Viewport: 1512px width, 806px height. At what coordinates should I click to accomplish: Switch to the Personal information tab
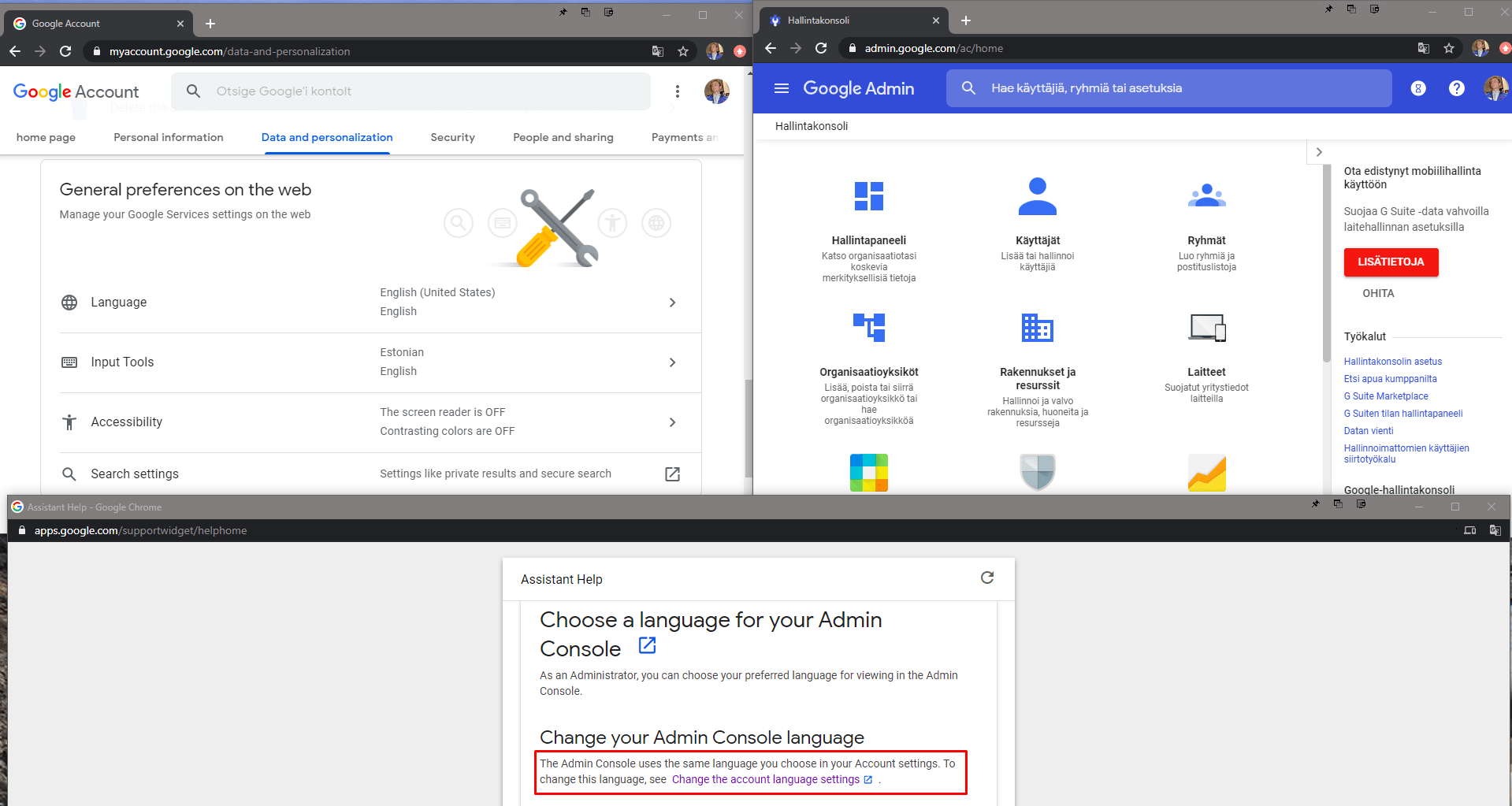[x=169, y=137]
